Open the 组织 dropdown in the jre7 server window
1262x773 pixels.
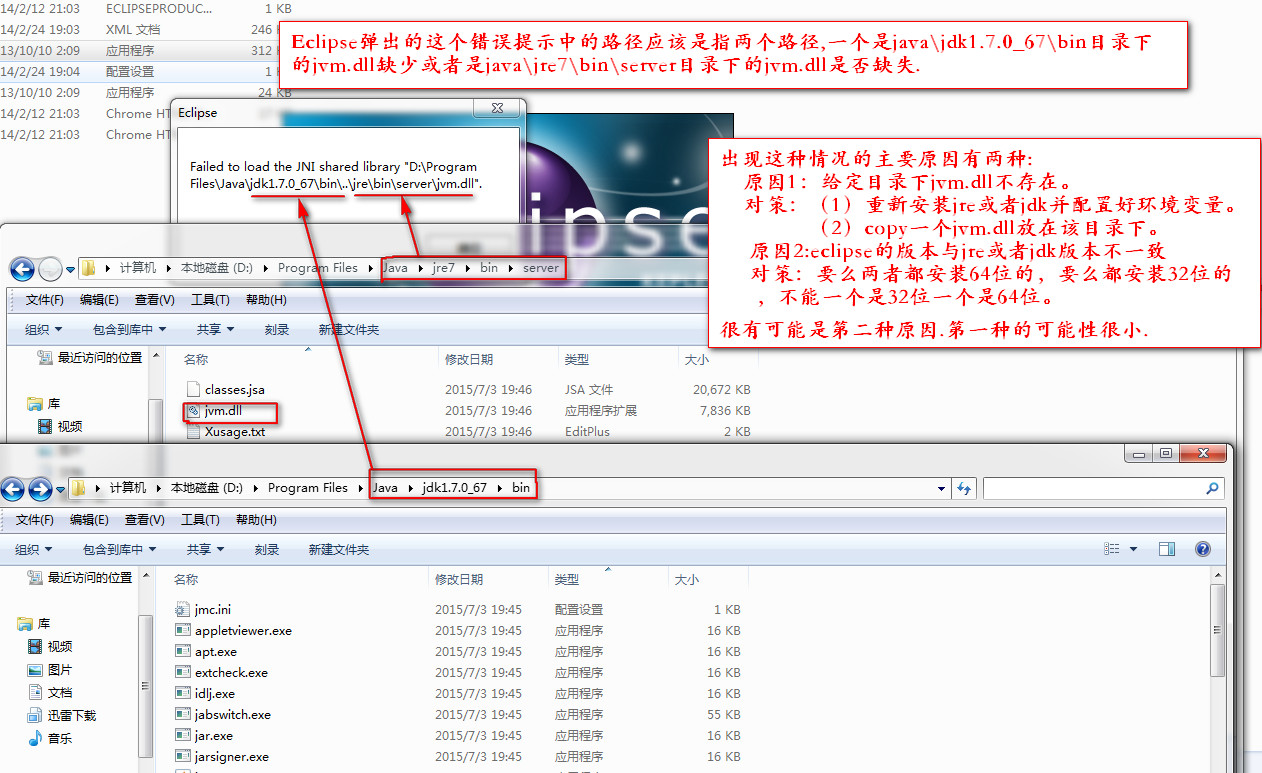pos(43,329)
